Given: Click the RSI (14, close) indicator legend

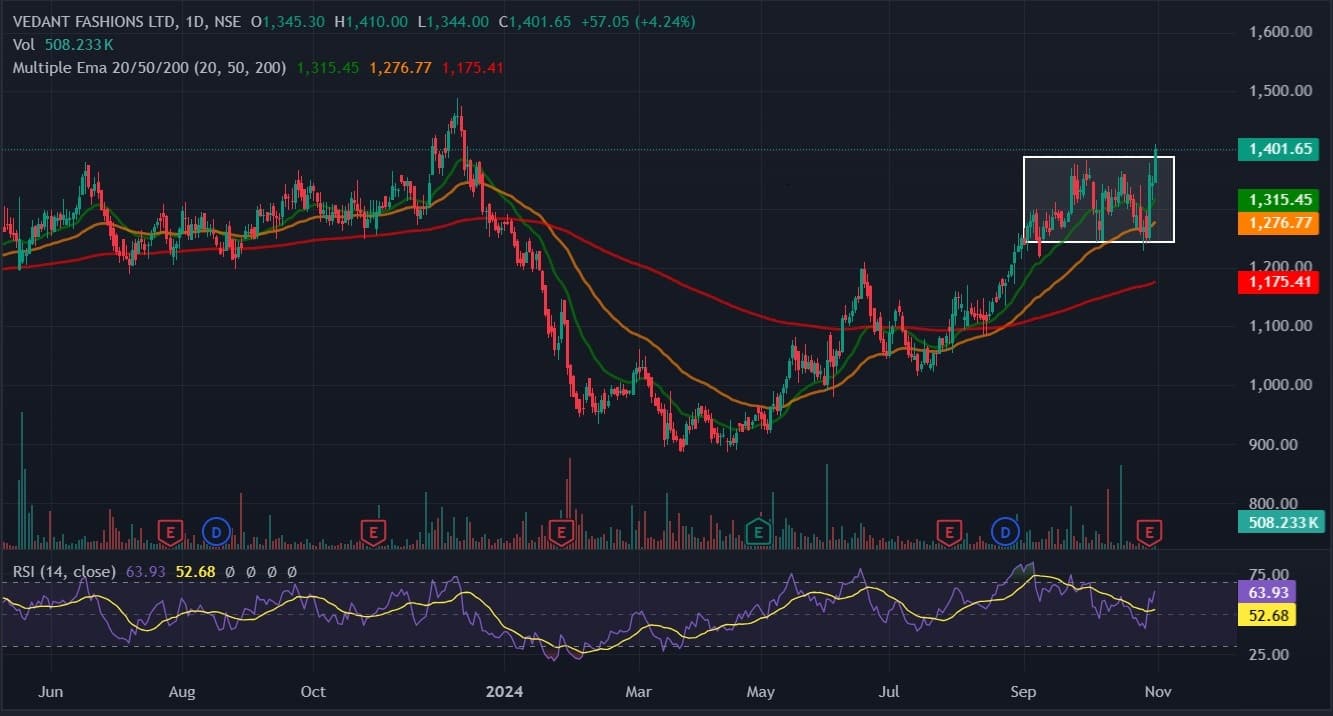Looking at the screenshot, I should pyautogui.click(x=65, y=572).
